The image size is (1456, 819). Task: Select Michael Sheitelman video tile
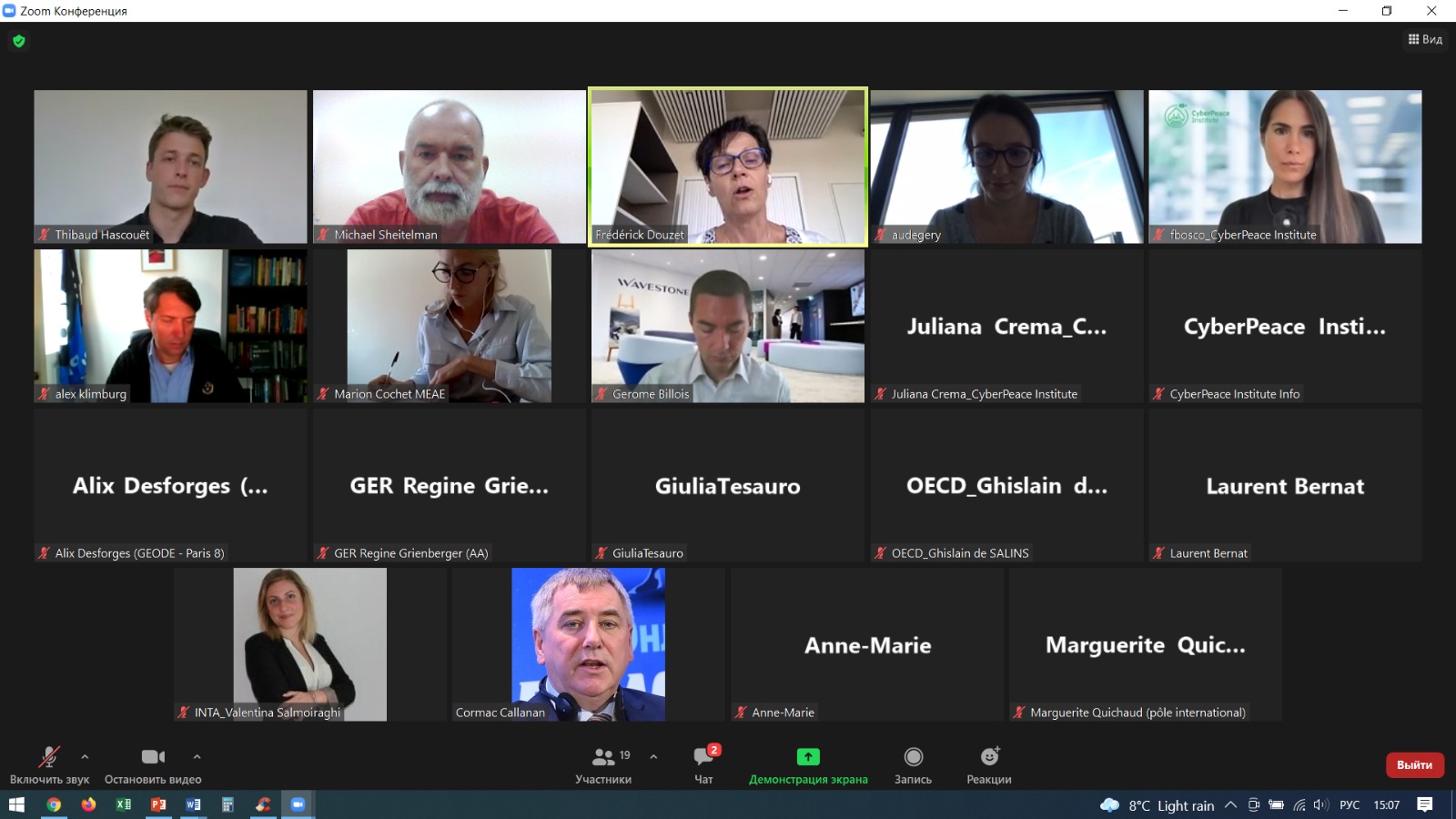(x=450, y=167)
